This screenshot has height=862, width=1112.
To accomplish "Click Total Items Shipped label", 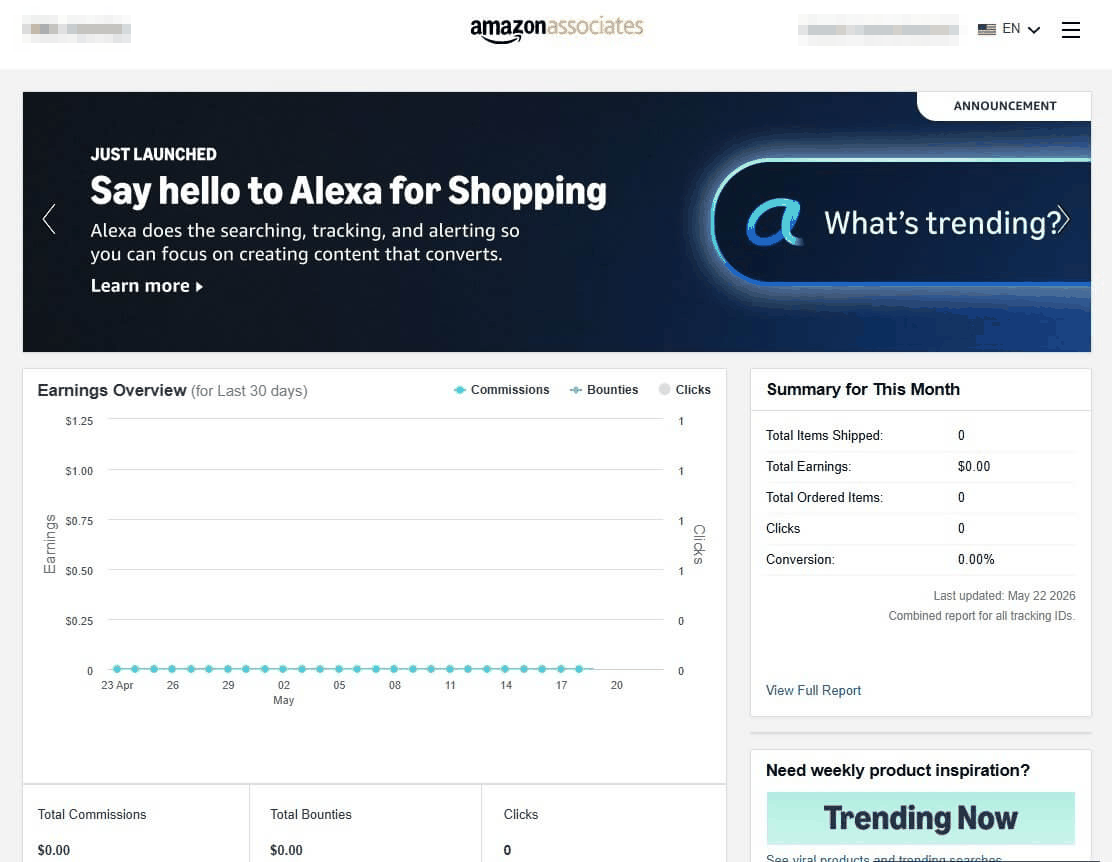I will pyautogui.click(x=824, y=436).
